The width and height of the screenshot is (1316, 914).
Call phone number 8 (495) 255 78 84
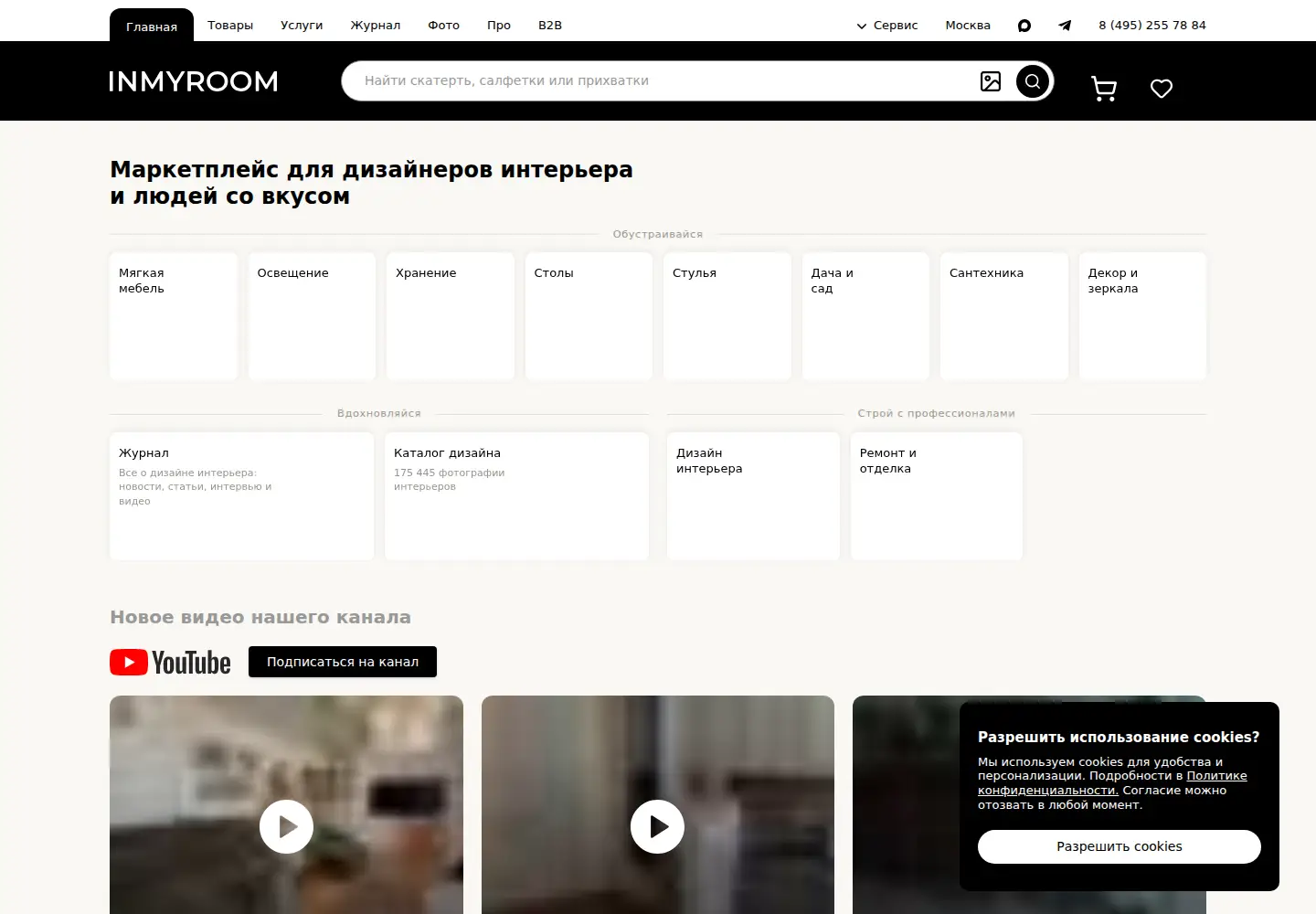[x=1152, y=26]
